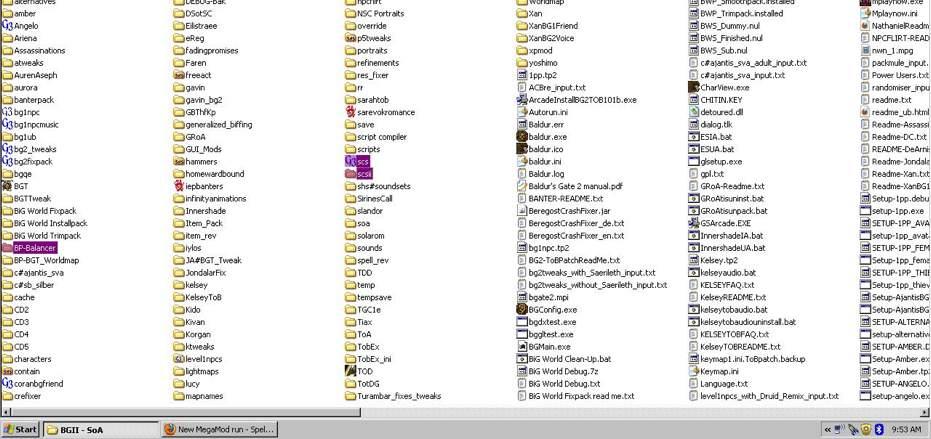Switch to New MegaMod run Firefox window

(x=219, y=429)
